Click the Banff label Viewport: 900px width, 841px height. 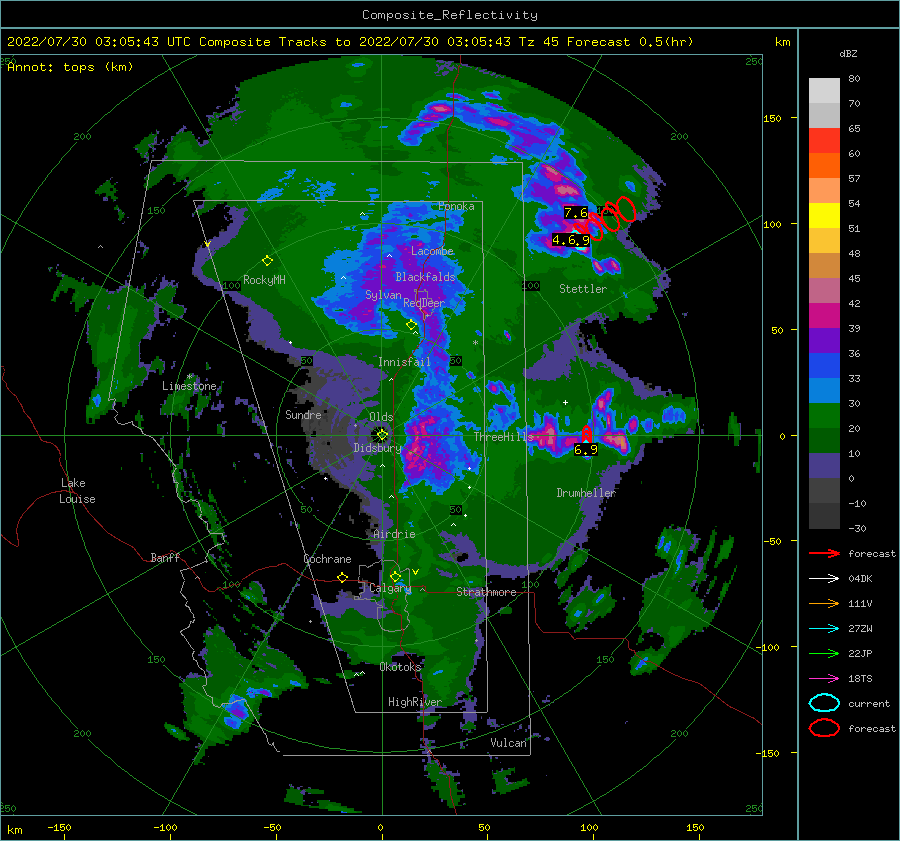pyautogui.click(x=165, y=558)
